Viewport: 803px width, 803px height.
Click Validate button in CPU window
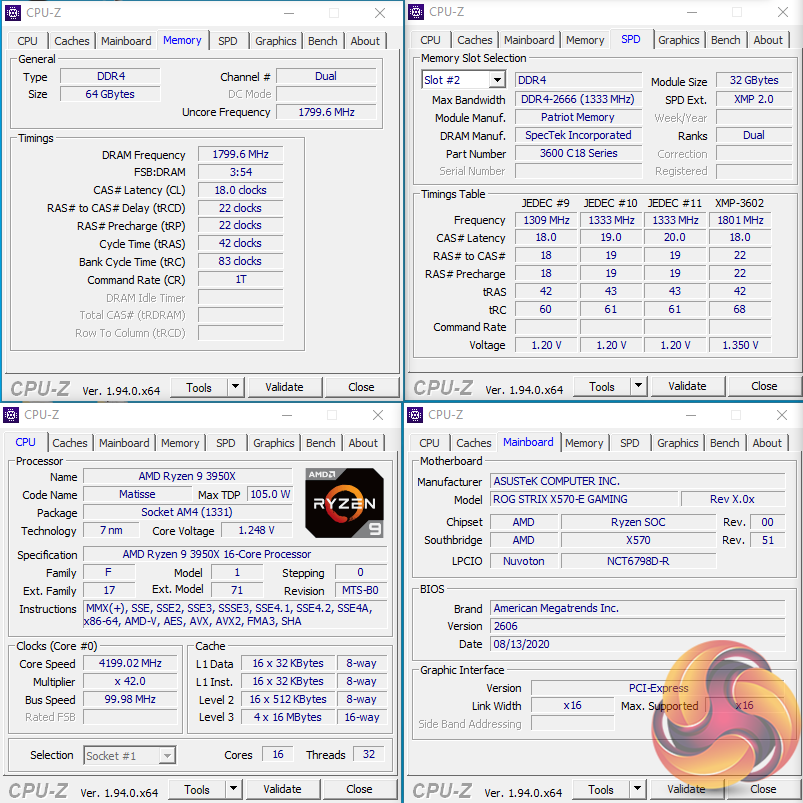(x=283, y=789)
